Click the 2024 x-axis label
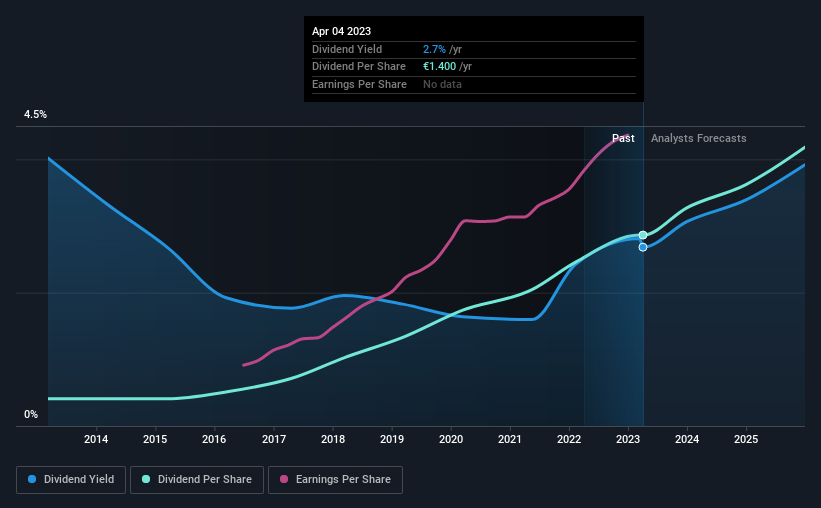The height and width of the screenshot is (508, 821). pos(687,439)
